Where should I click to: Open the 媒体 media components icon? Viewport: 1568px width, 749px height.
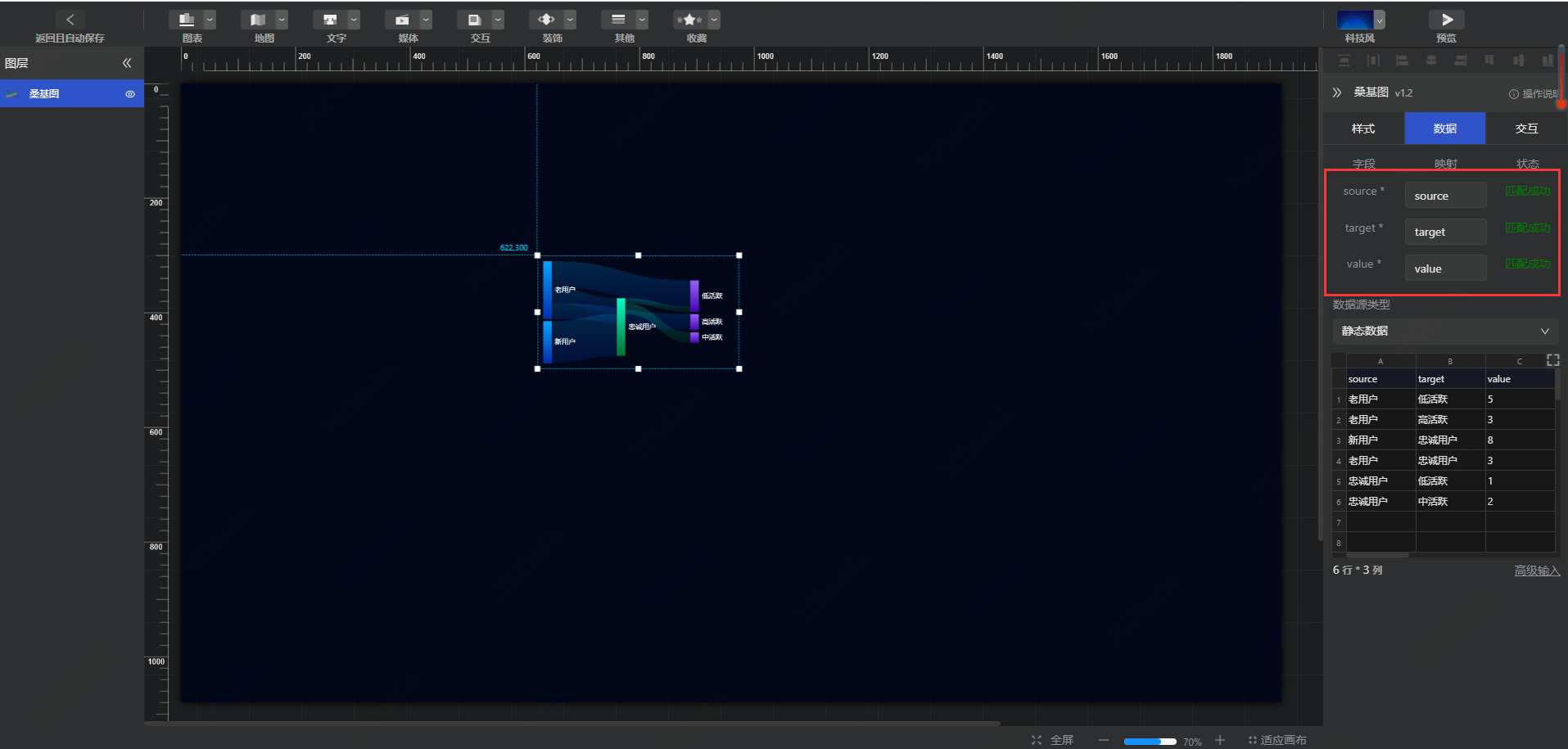coord(402,20)
